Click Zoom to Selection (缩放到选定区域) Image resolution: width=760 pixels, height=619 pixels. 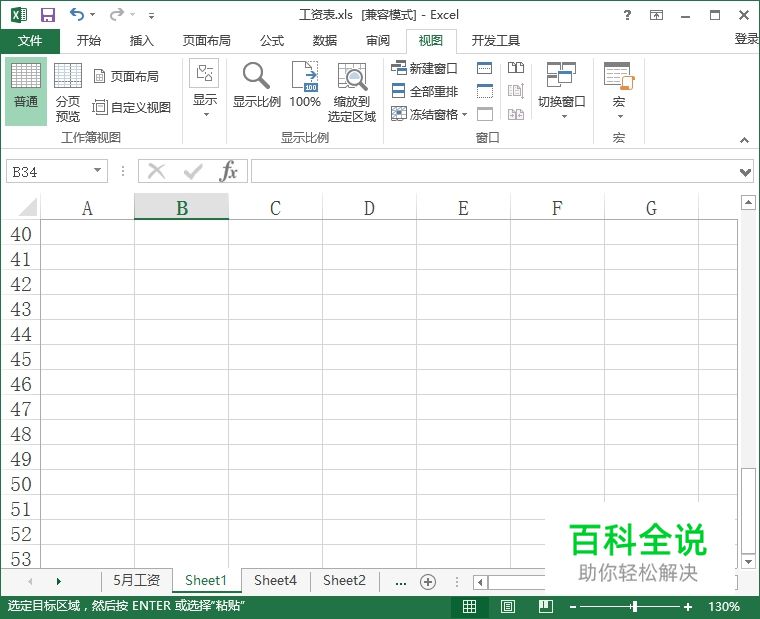pos(352,92)
